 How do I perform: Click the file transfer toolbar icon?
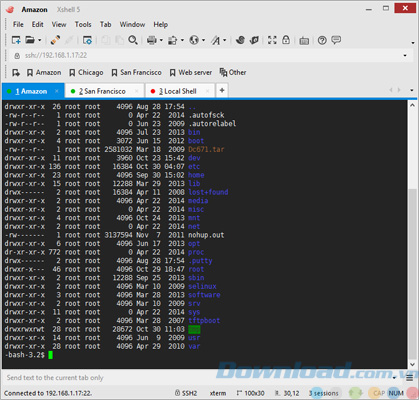pyautogui.click(x=173, y=40)
